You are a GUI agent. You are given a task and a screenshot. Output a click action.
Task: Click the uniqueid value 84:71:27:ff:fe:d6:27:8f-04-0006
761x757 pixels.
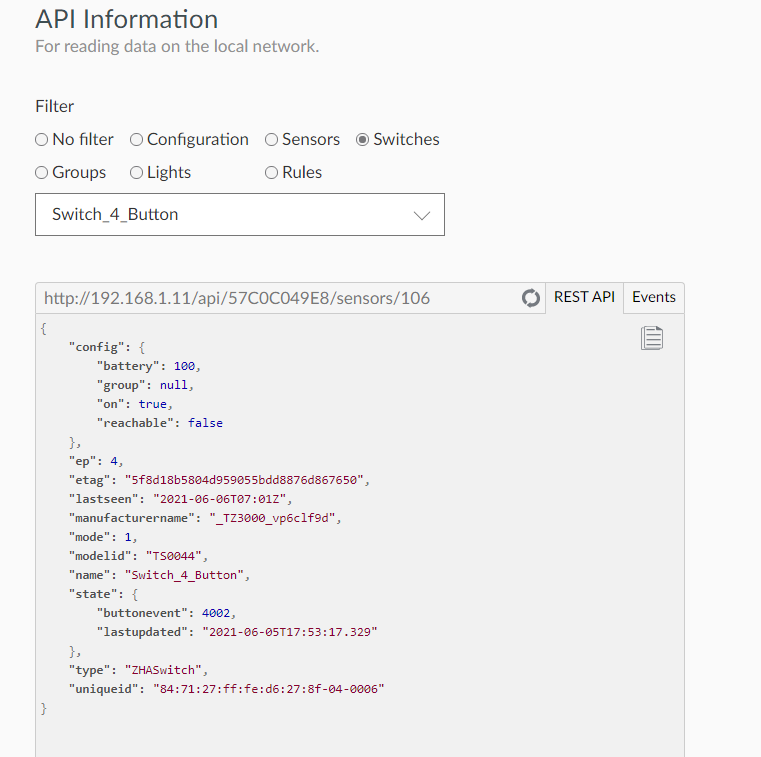point(268,689)
